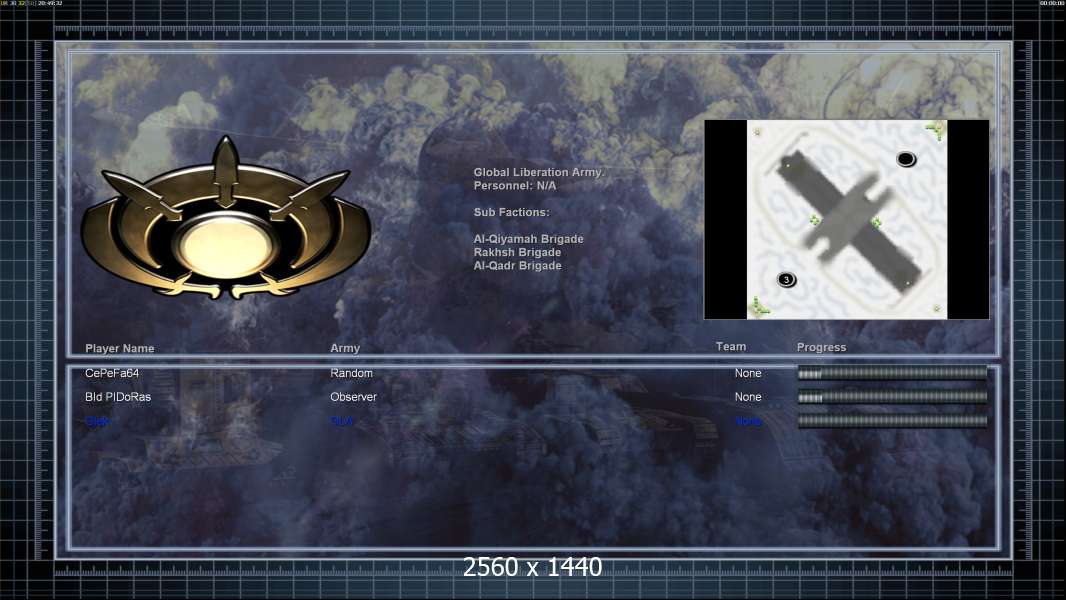Click the Team column header
Image resolution: width=1066 pixels, height=600 pixels.
[x=731, y=347]
